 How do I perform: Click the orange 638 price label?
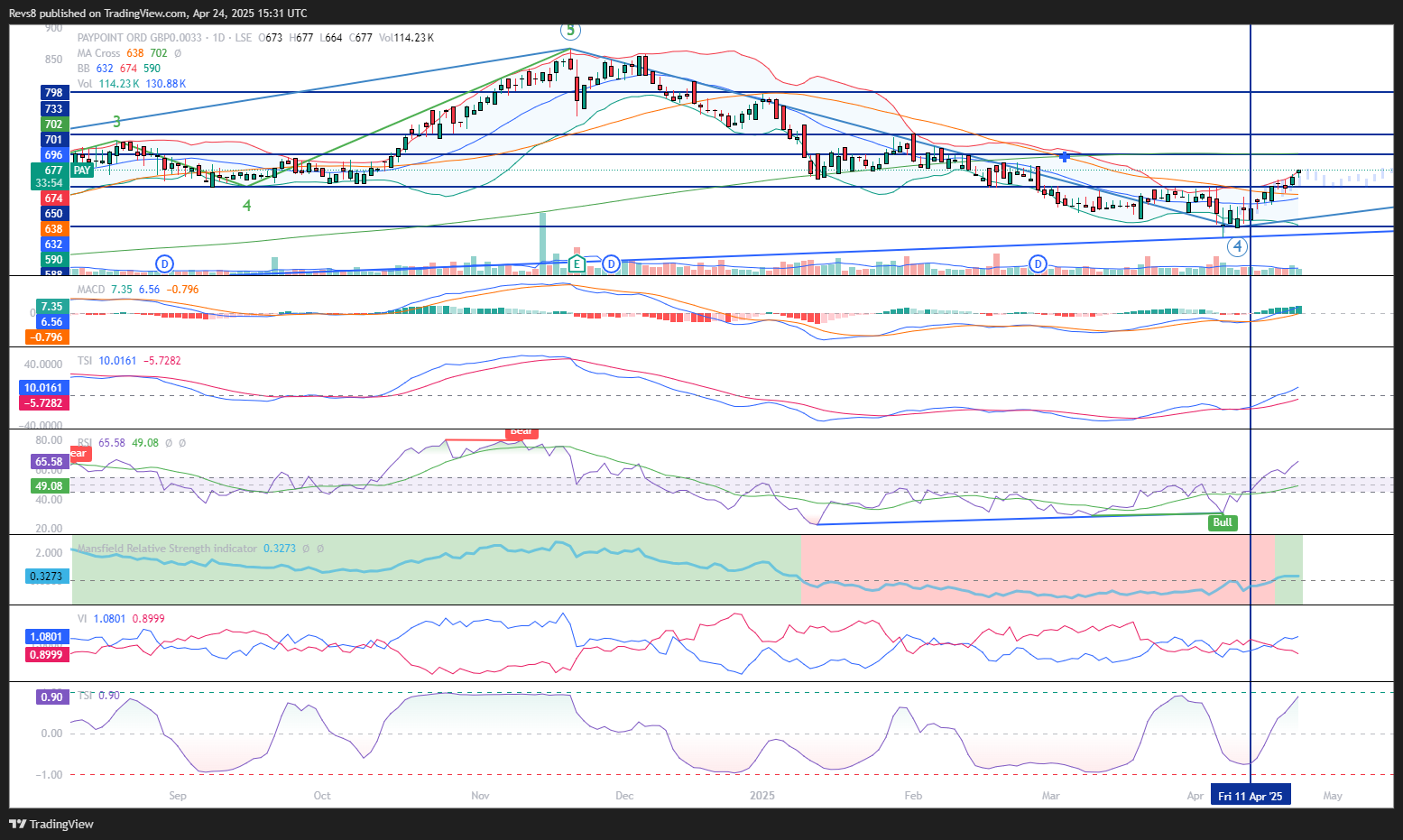(54, 229)
